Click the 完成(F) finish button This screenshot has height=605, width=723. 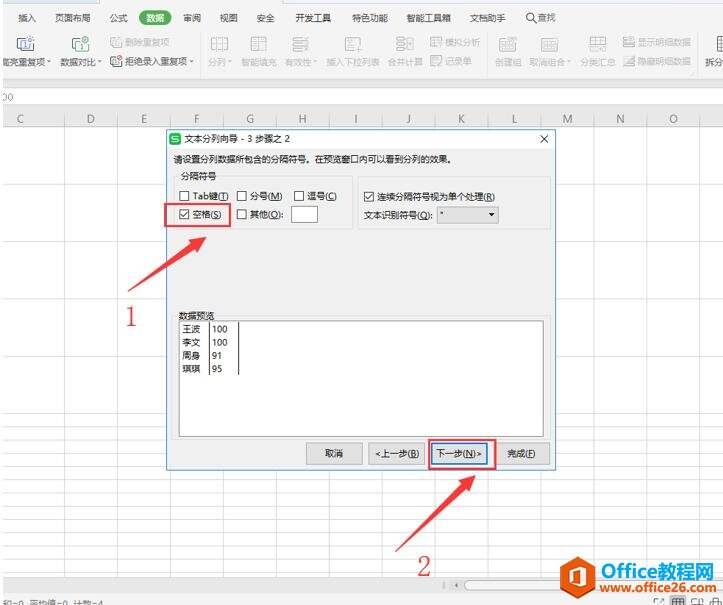pyautogui.click(x=522, y=454)
